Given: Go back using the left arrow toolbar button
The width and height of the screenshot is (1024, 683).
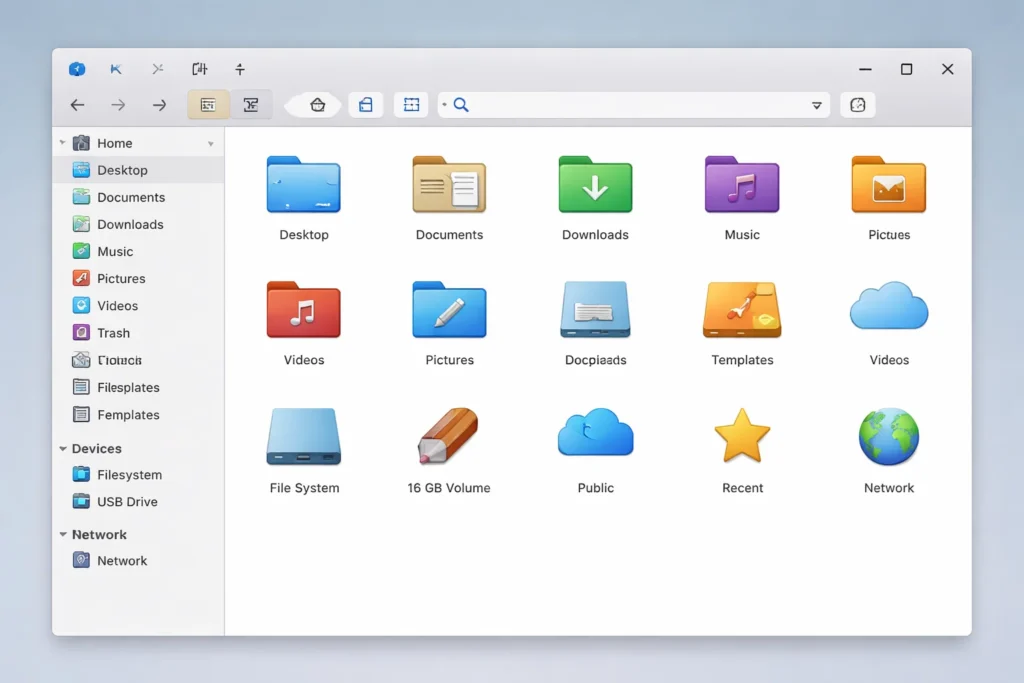Looking at the screenshot, I should coord(77,105).
